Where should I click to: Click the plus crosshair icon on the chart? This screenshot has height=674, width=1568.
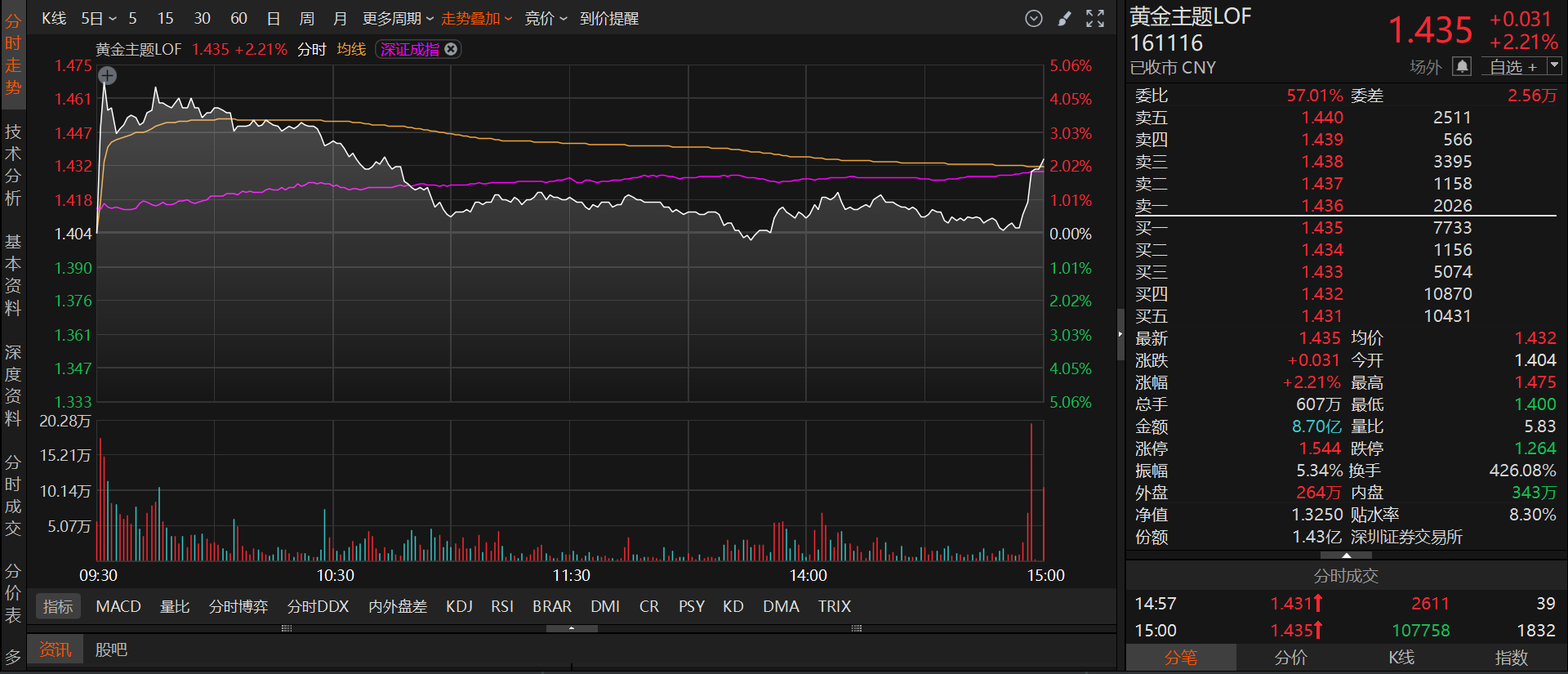(x=107, y=76)
